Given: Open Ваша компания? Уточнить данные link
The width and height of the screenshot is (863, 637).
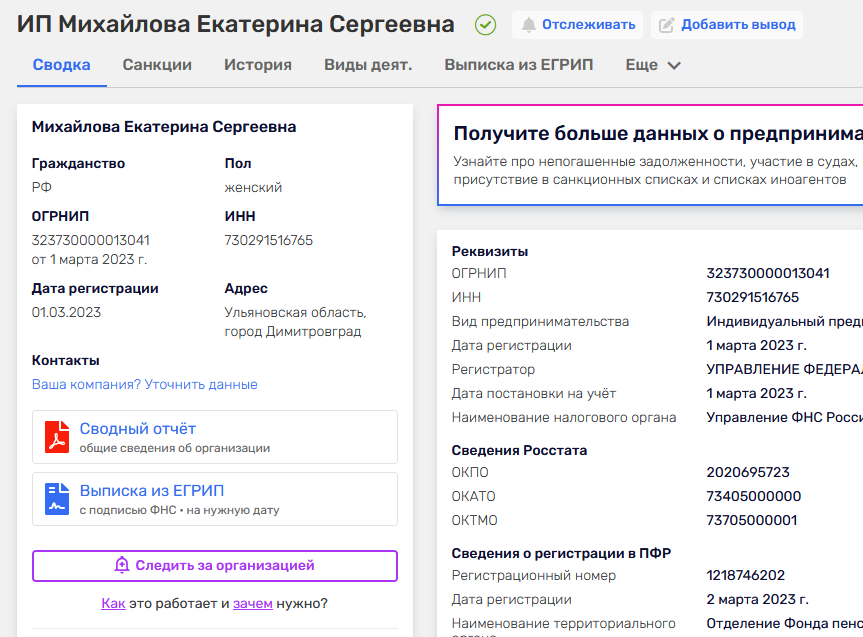Looking at the screenshot, I should point(145,384).
